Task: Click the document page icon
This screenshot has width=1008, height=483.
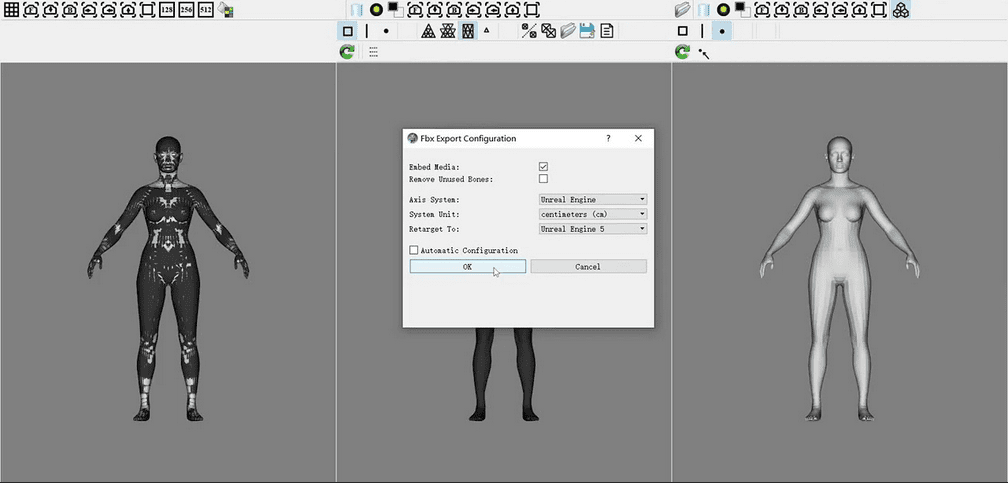Action: [607, 31]
